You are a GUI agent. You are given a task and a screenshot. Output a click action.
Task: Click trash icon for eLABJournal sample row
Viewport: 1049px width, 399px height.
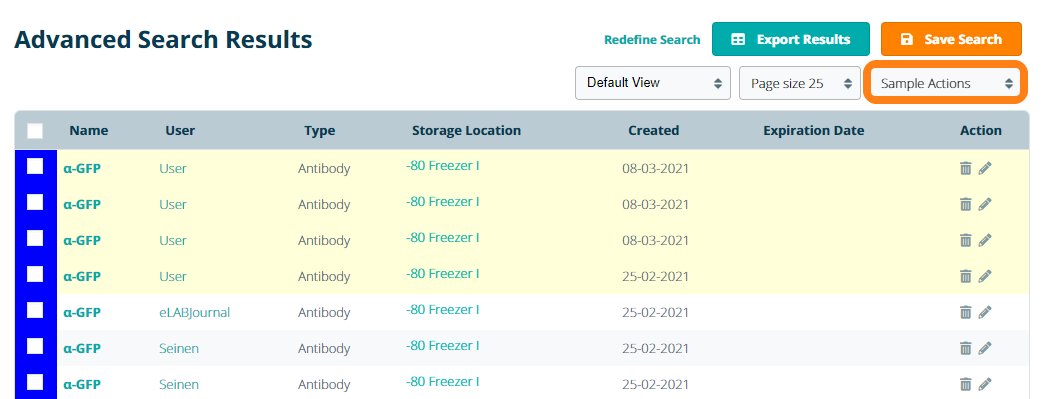coord(965,312)
